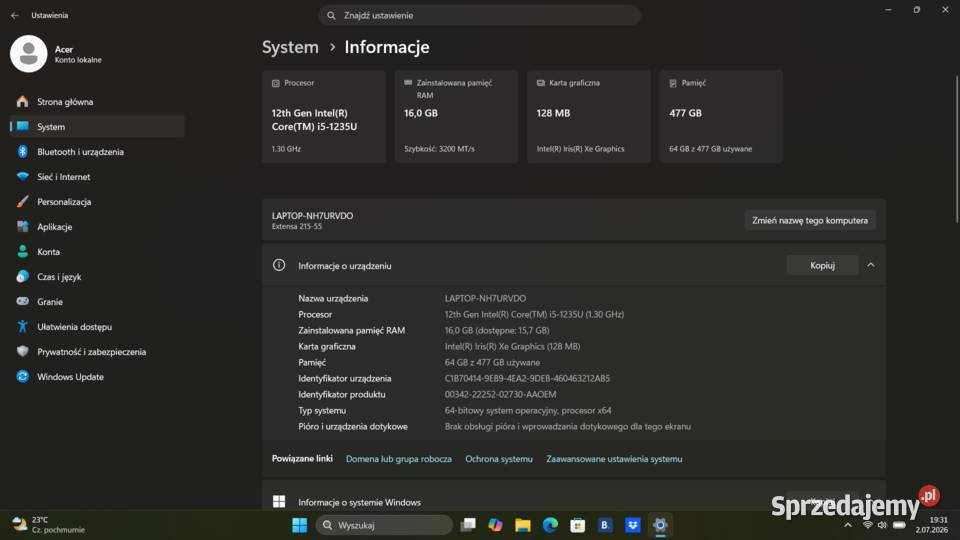Launch Copilot from the taskbar
Viewport: 960px width, 540px height.
(x=495, y=525)
